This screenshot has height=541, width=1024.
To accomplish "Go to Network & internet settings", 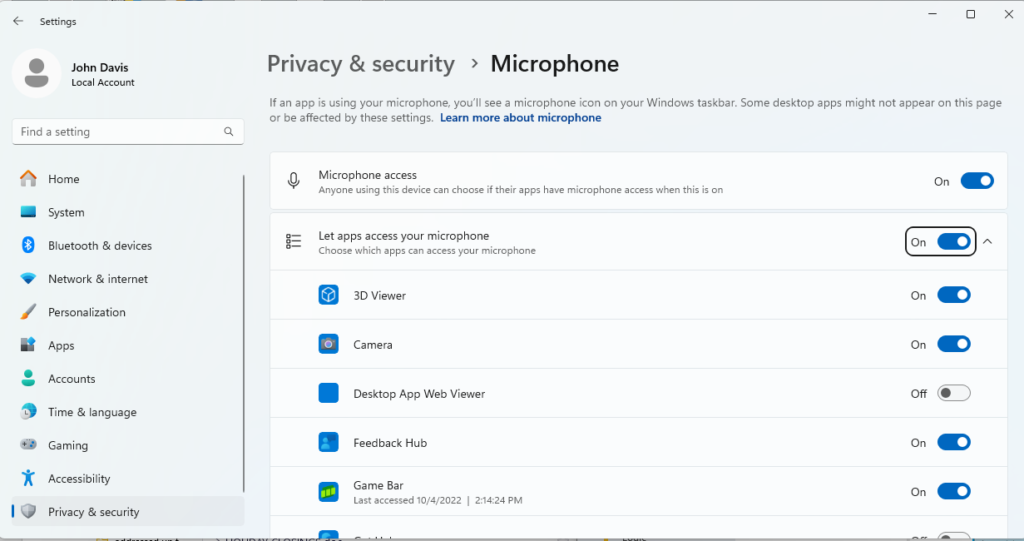I will (x=97, y=279).
